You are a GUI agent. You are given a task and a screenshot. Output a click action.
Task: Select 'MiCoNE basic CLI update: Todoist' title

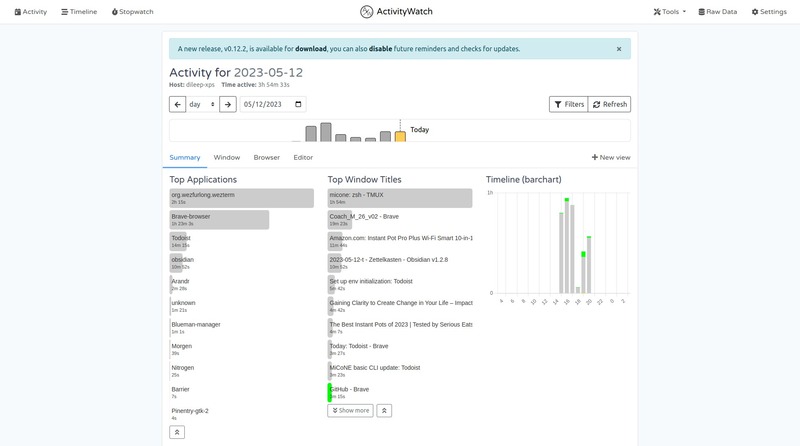pyautogui.click(x=400, y=371)
